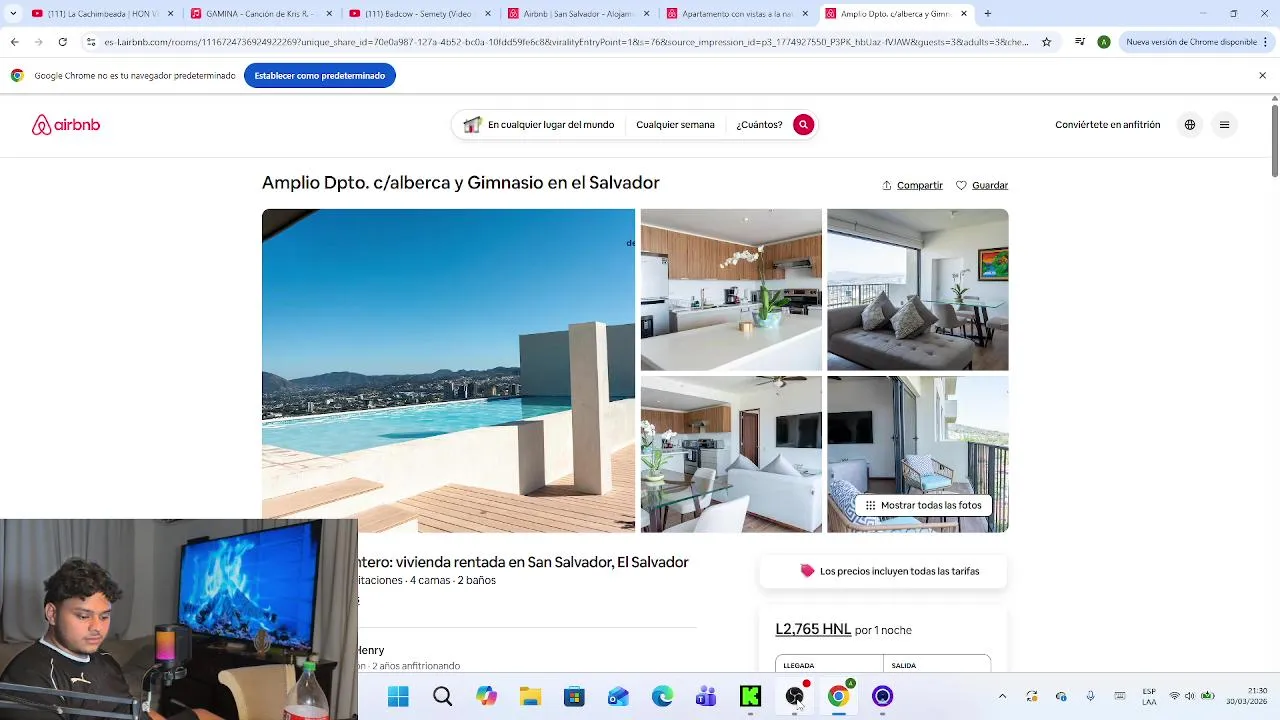The height and width of the screenshot is (720, 1280).
Task: Open the ESP LAA language indicator
Action: click(1149, 696)
